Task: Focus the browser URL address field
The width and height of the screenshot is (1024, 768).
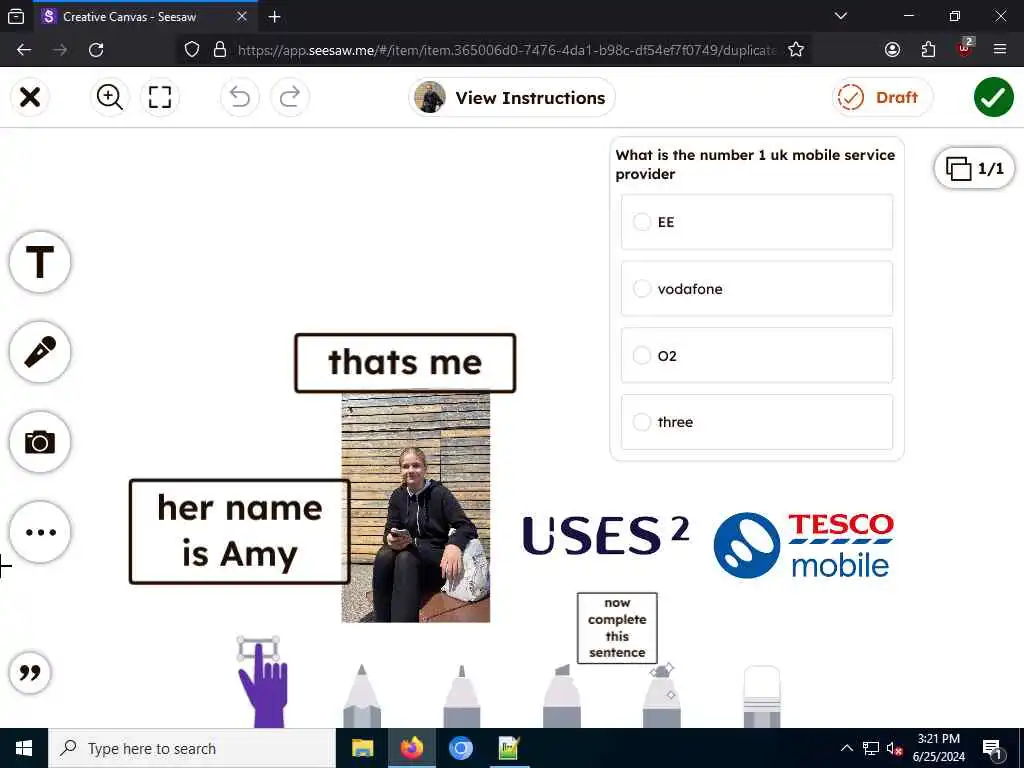Action: 507,50
